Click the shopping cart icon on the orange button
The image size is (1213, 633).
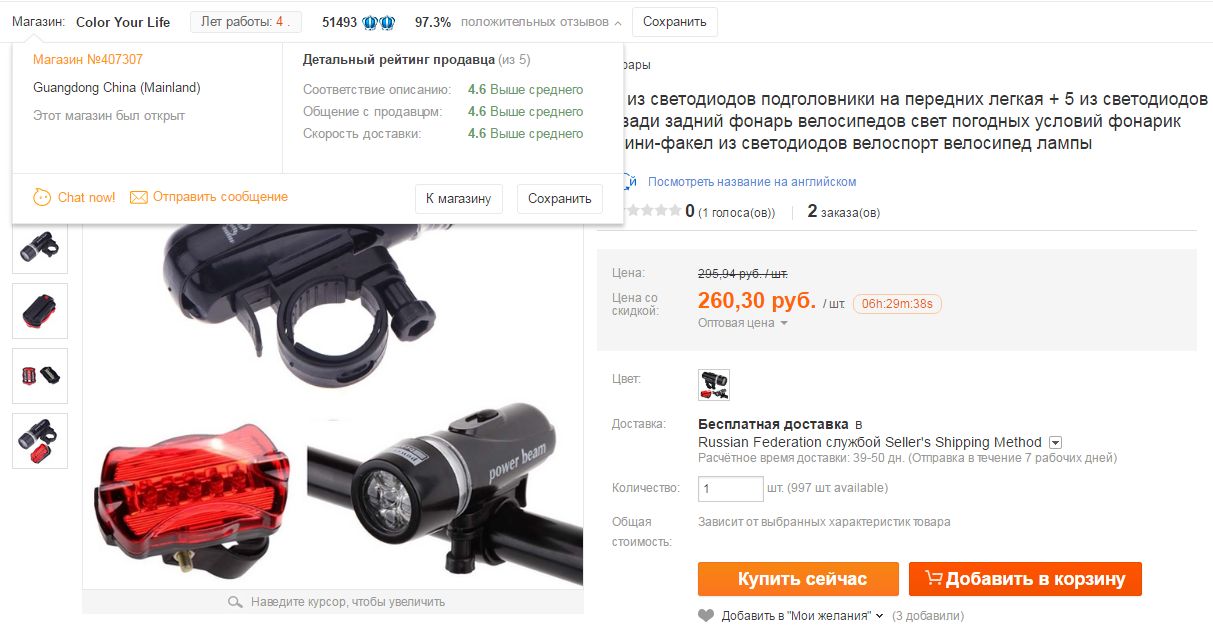pos(934,578)
